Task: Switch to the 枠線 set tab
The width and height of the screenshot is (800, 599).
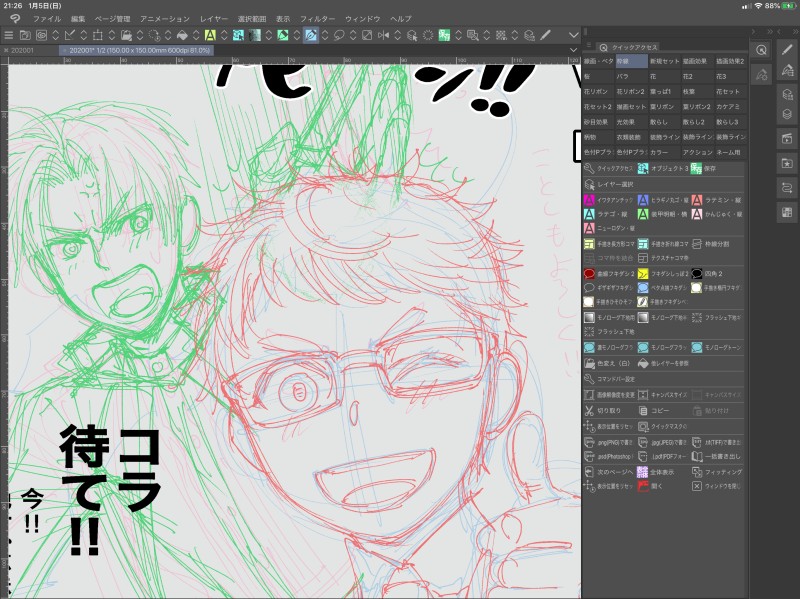Action: pyautogui.click(x=631, y=61)
